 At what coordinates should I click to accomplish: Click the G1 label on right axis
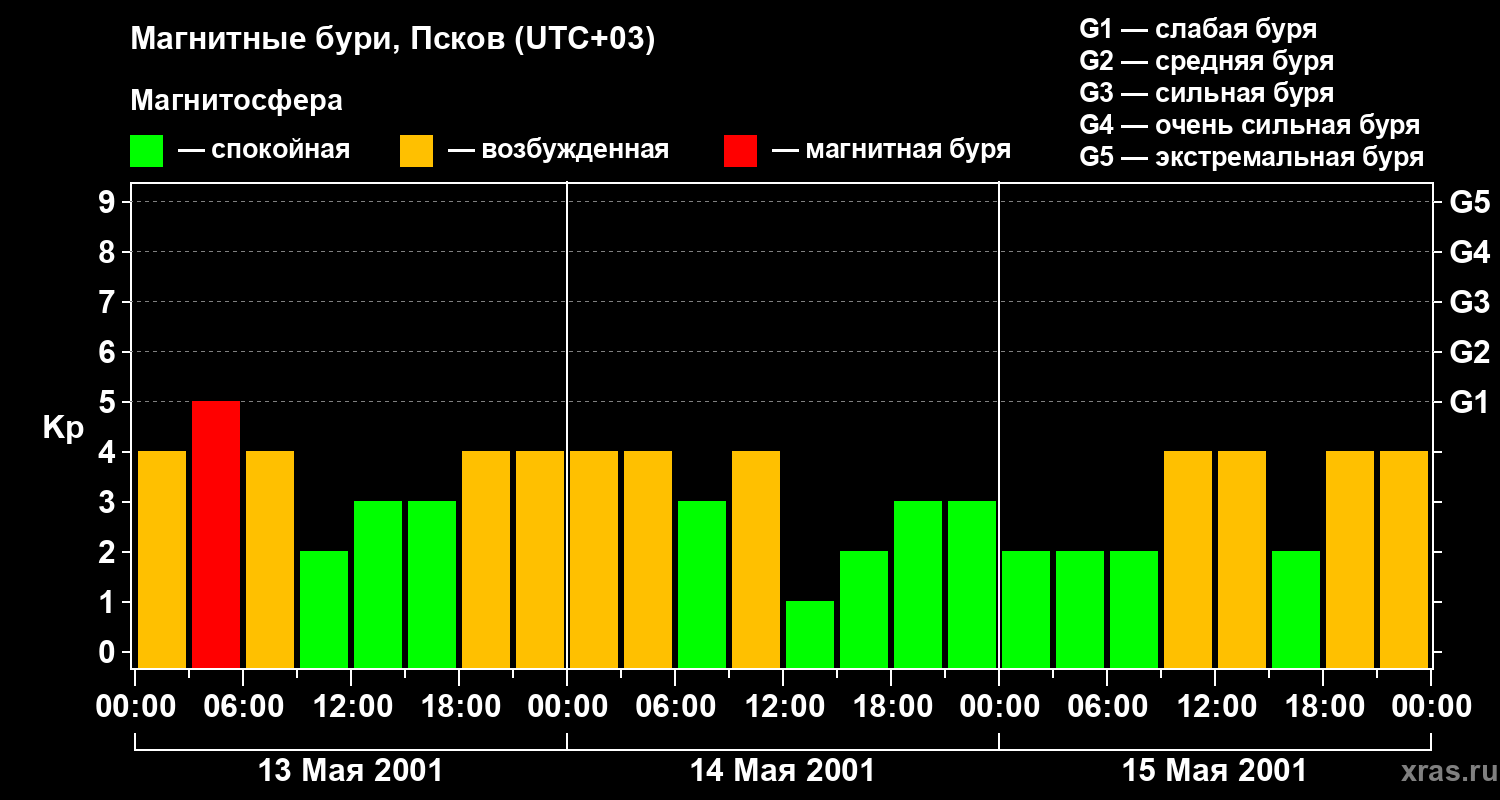tap(1469, 403)
